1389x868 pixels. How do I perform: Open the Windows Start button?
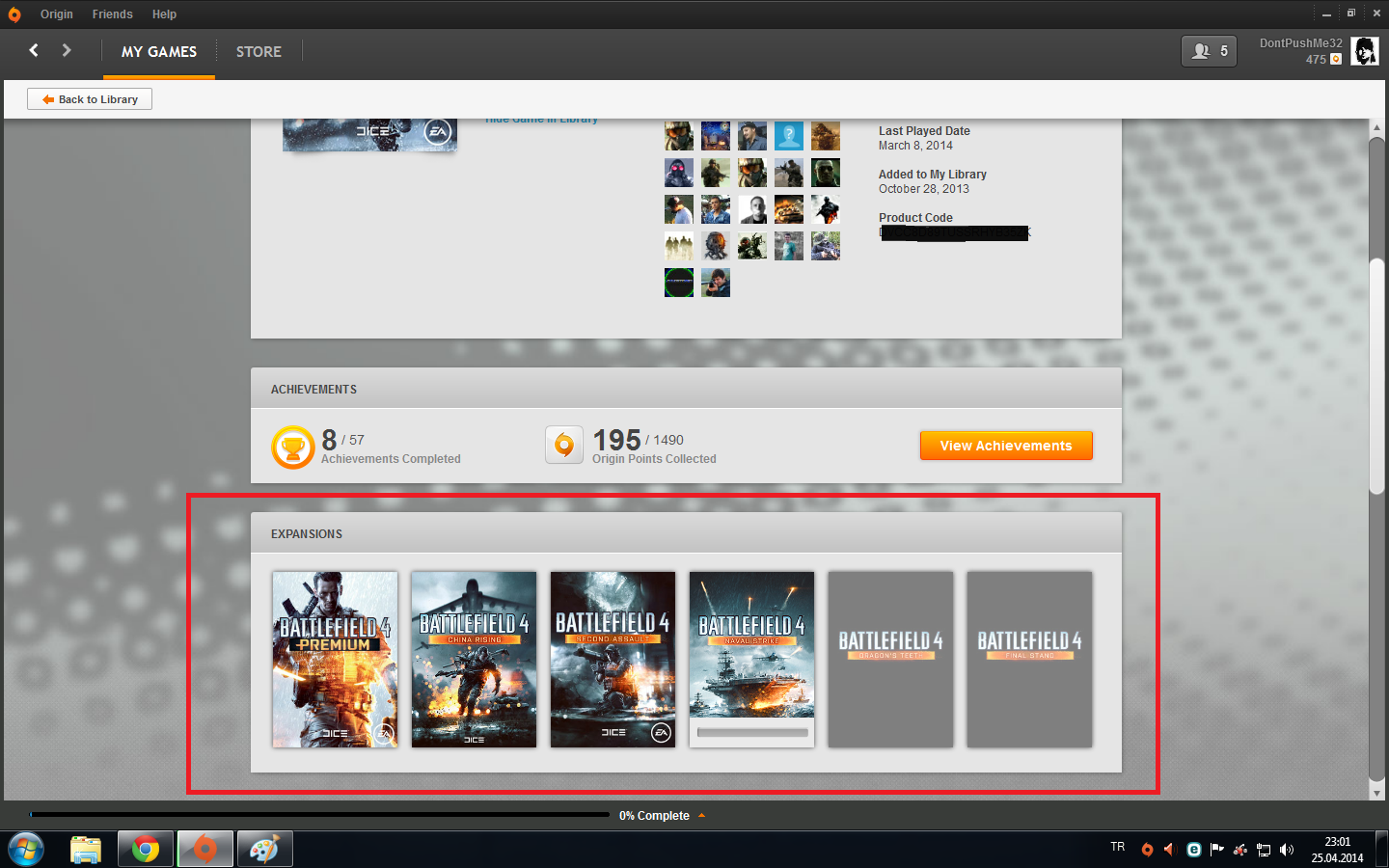26,850
